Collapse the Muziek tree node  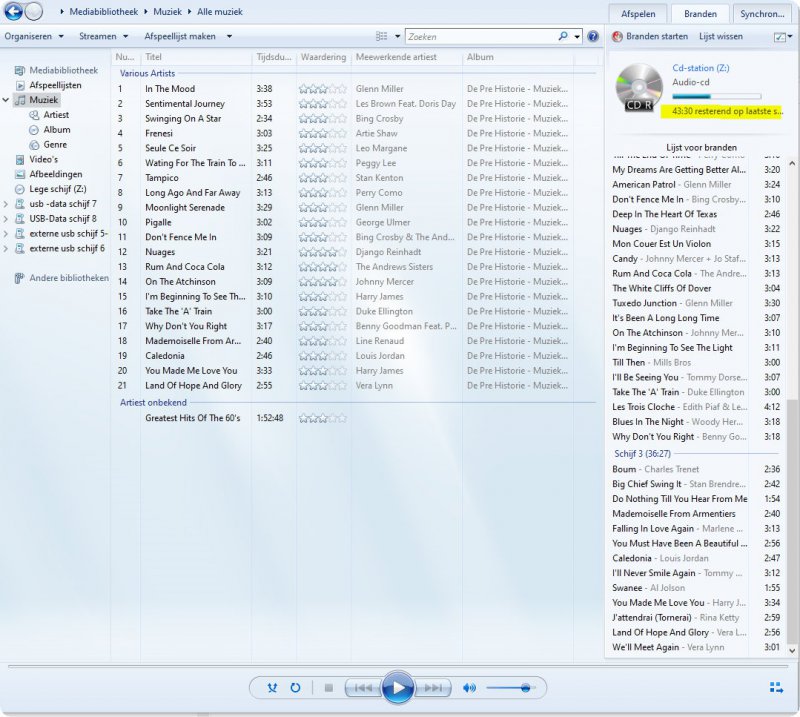pos(7,101)
